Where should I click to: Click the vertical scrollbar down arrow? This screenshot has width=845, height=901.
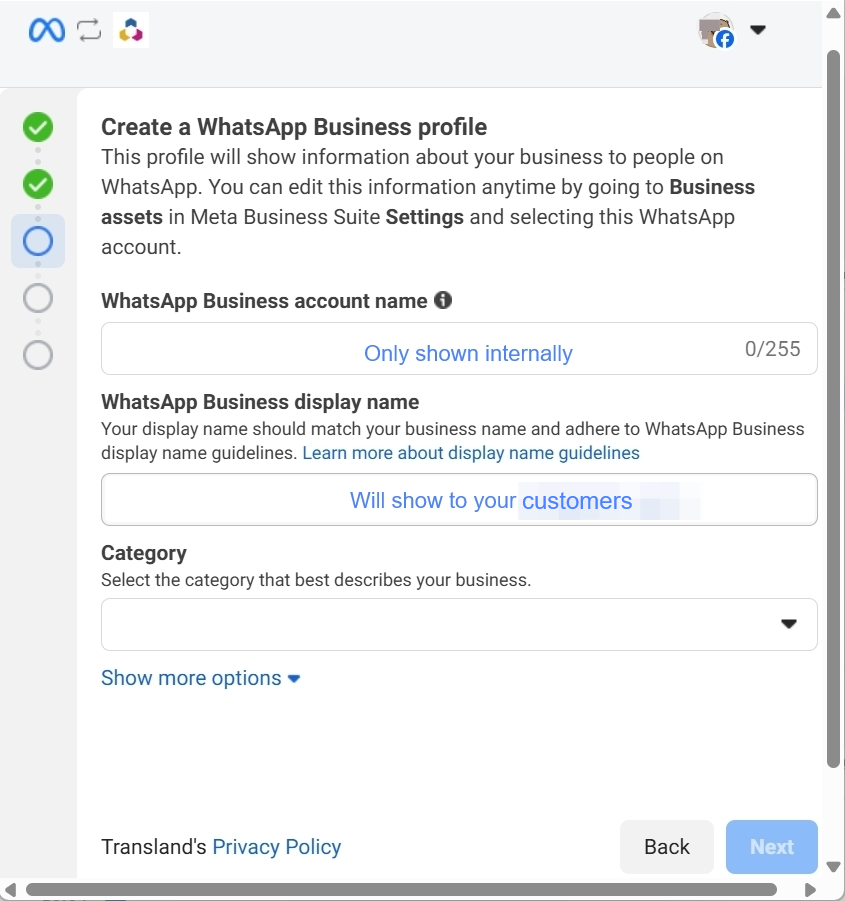834,867
